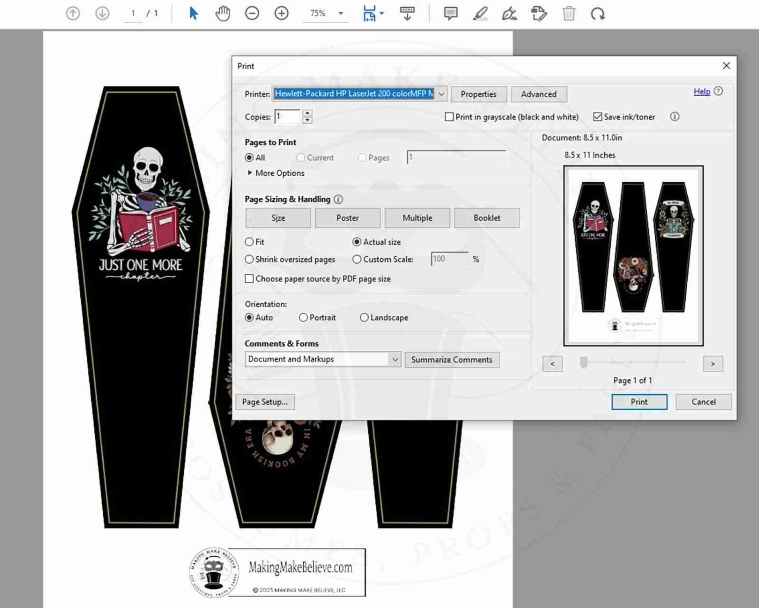The image size is (760, 608).
Task: Set orientation to Portrait
Action: pyautogui.click(x=303, y=318)
